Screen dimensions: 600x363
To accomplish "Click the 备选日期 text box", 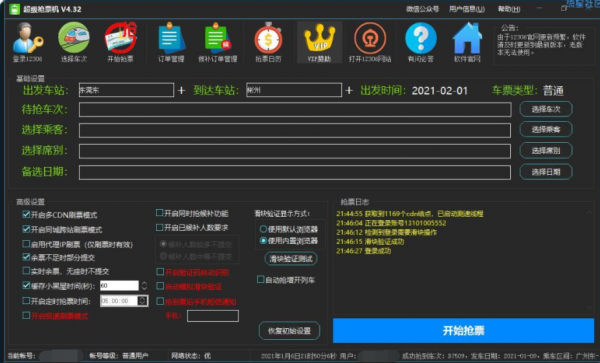I will pyautogui.click(x=295, y=172).
